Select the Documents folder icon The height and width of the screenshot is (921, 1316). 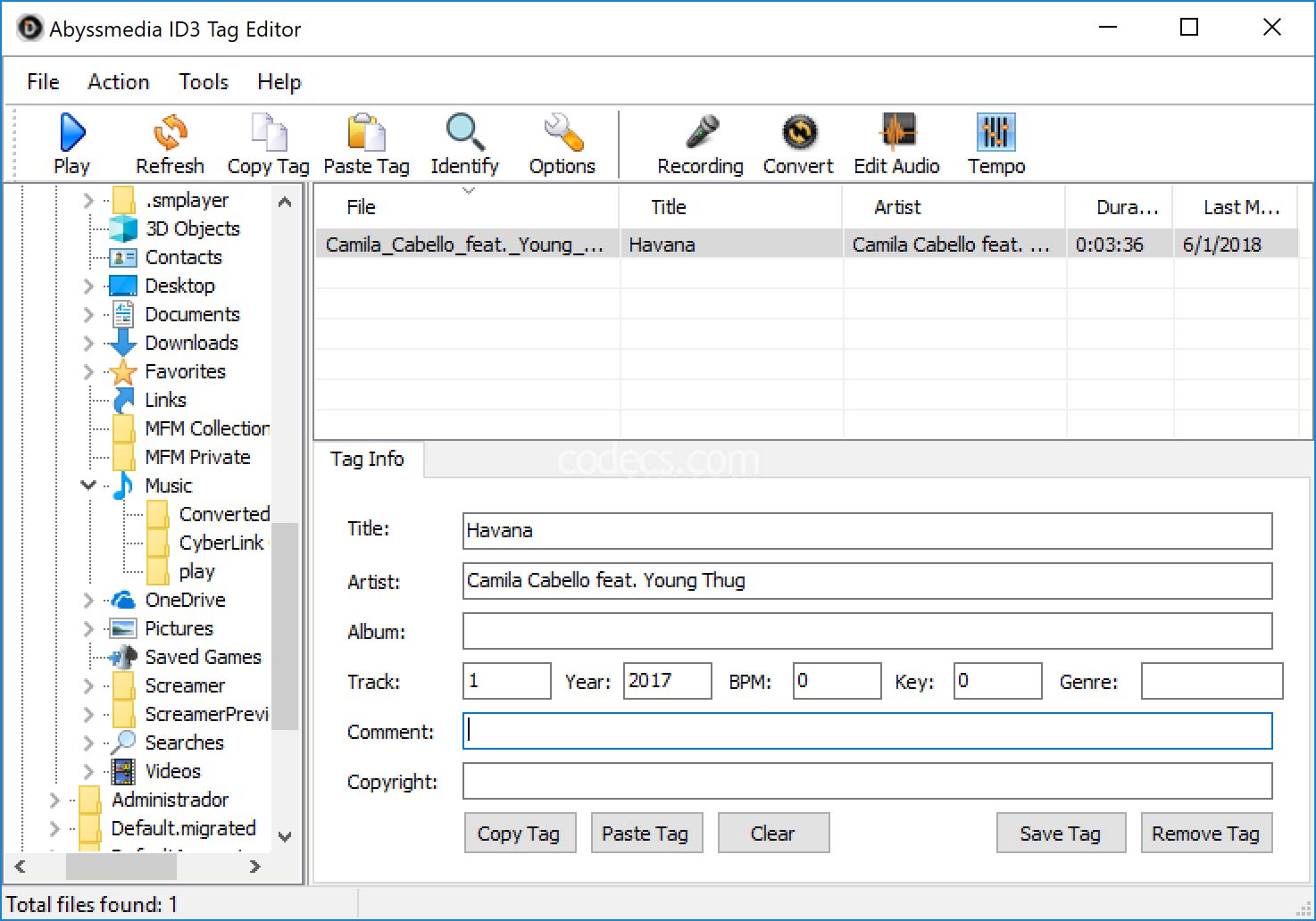pyautogui.click(x=123, y=314)
